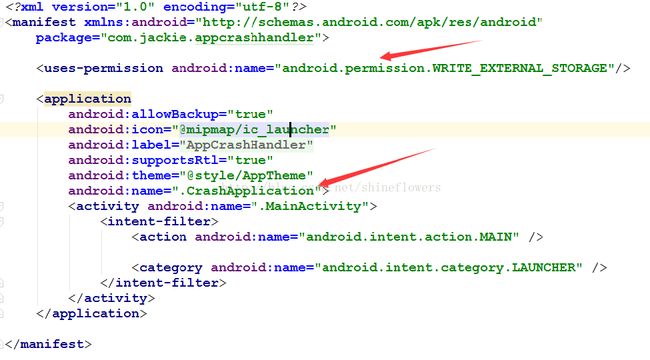Click "true" value of supportsRtl
Viewport: 650px width, 360px height.
click(x=250, y=160)
